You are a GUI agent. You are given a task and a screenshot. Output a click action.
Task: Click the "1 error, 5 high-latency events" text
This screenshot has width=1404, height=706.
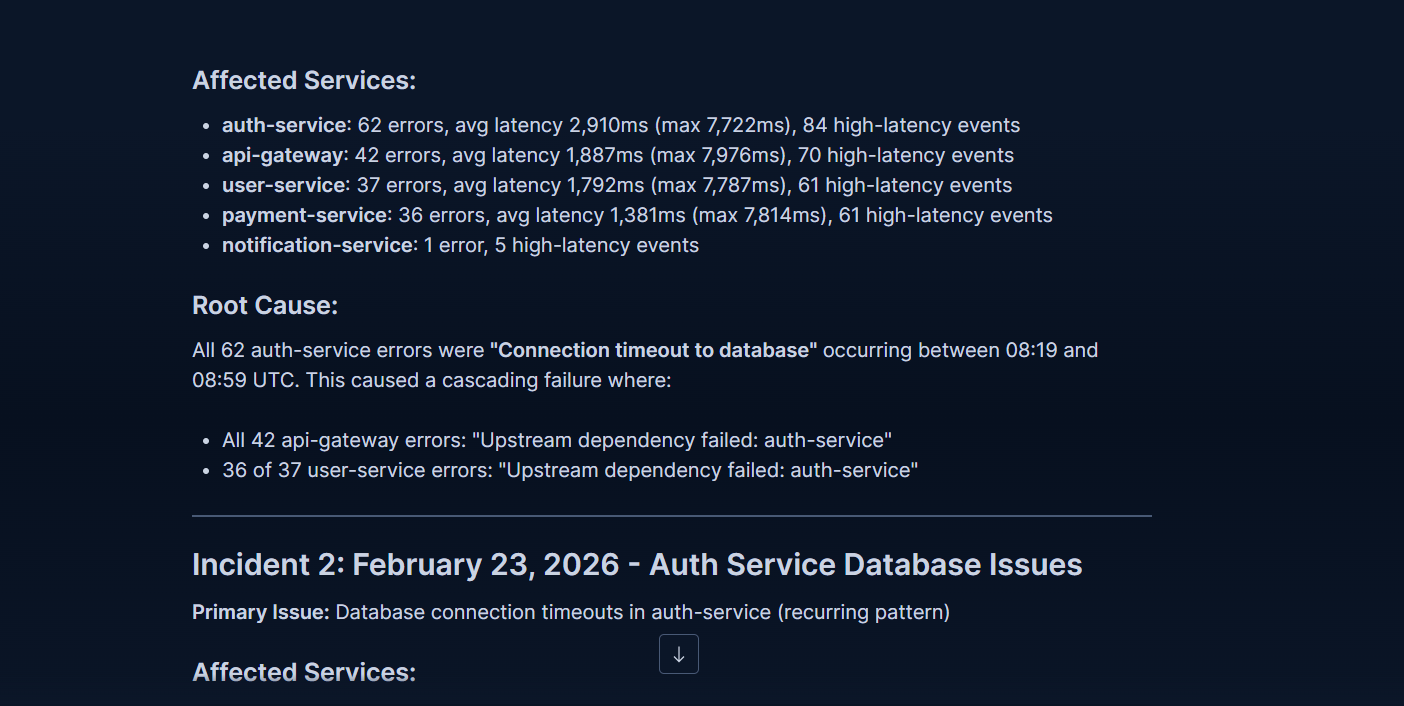[x=561, y=245]
